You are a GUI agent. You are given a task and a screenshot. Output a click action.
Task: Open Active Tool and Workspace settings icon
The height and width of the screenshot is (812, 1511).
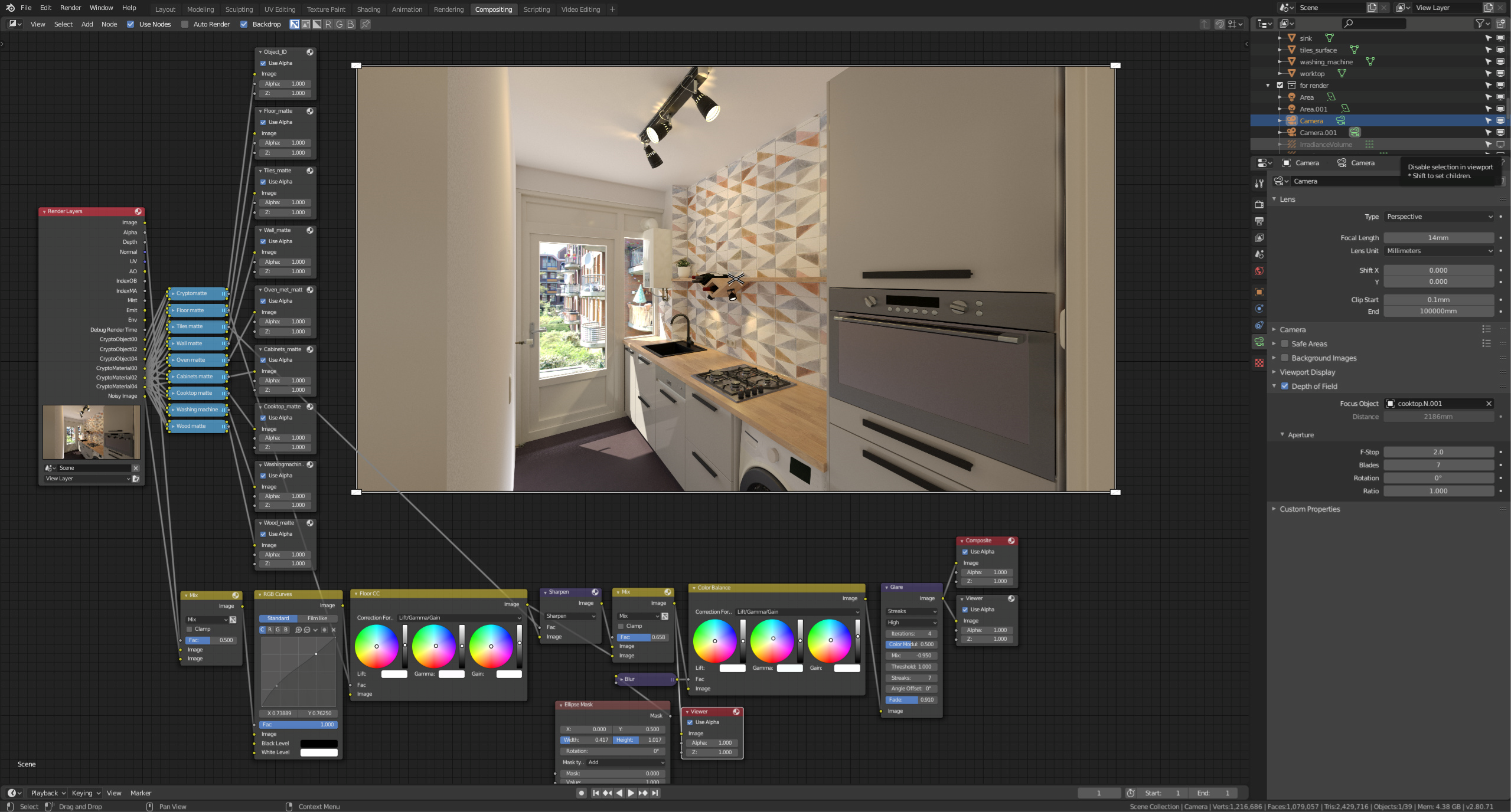click(1259, 184)
